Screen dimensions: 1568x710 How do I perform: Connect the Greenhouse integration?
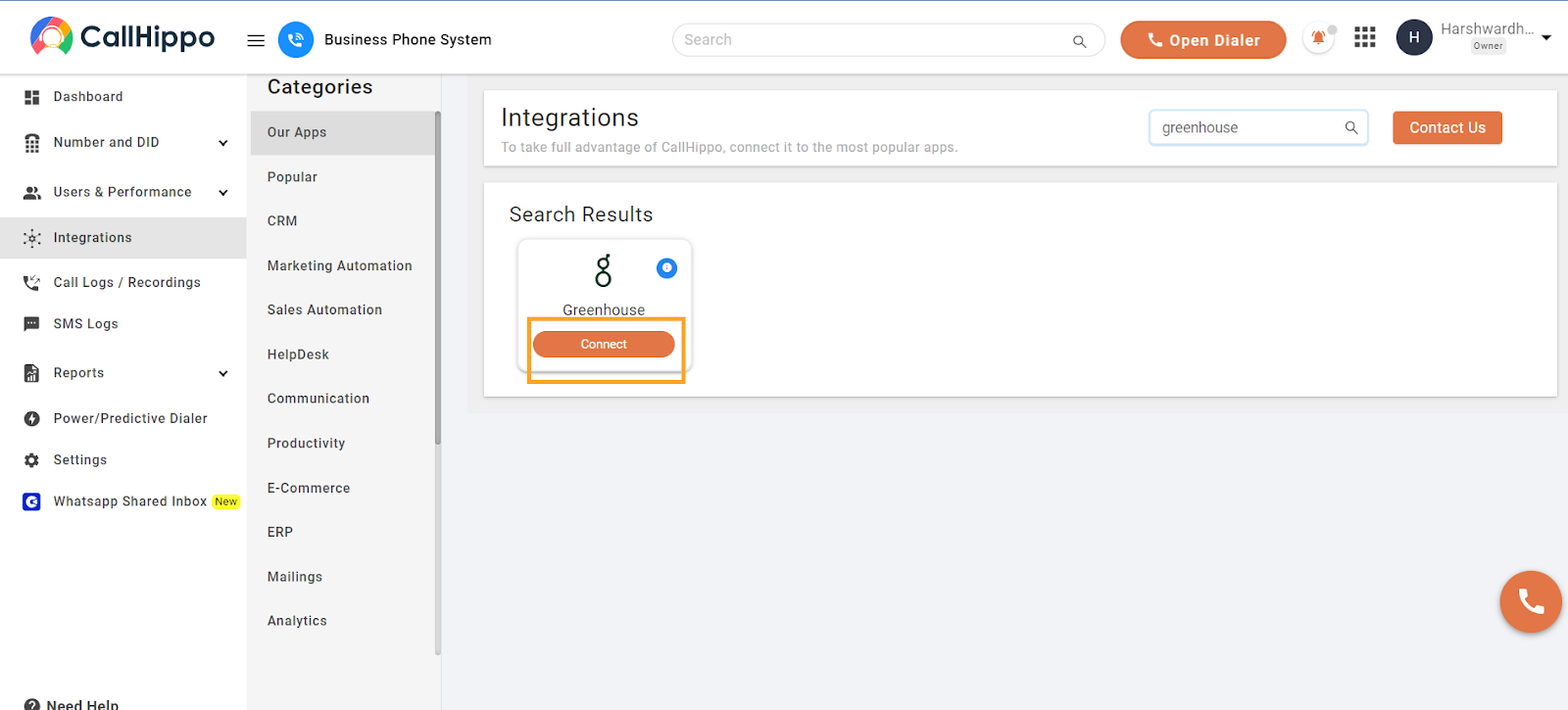pyautogui.click(x=604, y=344)
